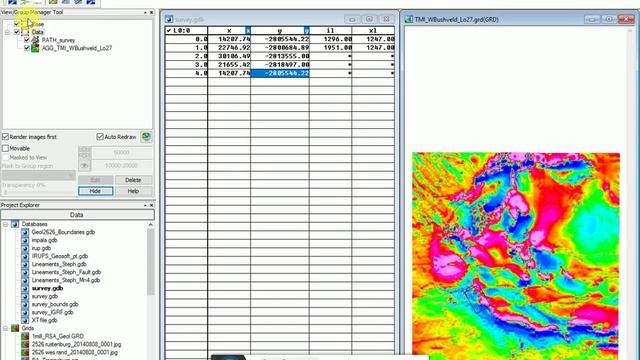The height and width of the screenshot is (360, 640).
Task: Click il cell 1296.00
Action: point(331,39)
